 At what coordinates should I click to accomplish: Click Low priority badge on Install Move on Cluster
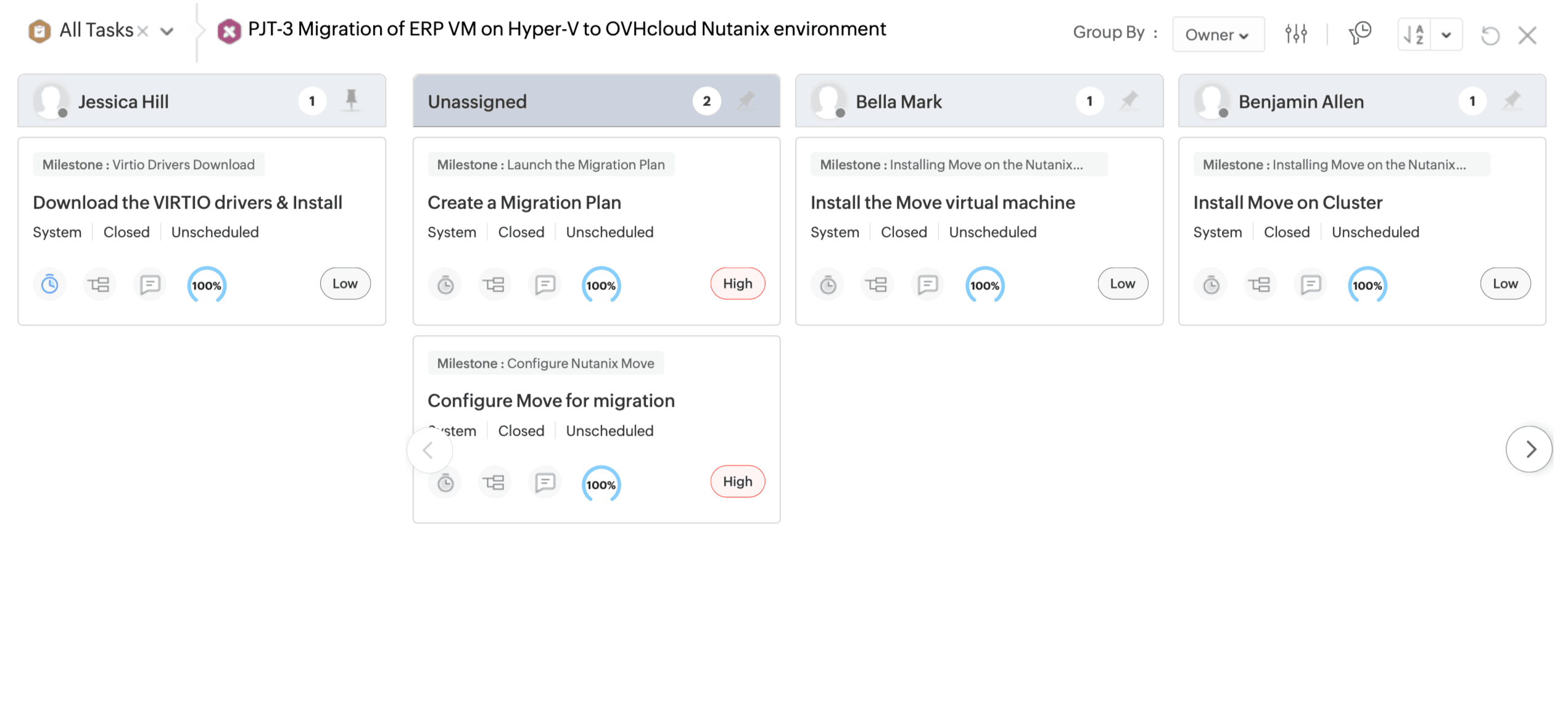pyautogui.click(x=1504, y=284)
